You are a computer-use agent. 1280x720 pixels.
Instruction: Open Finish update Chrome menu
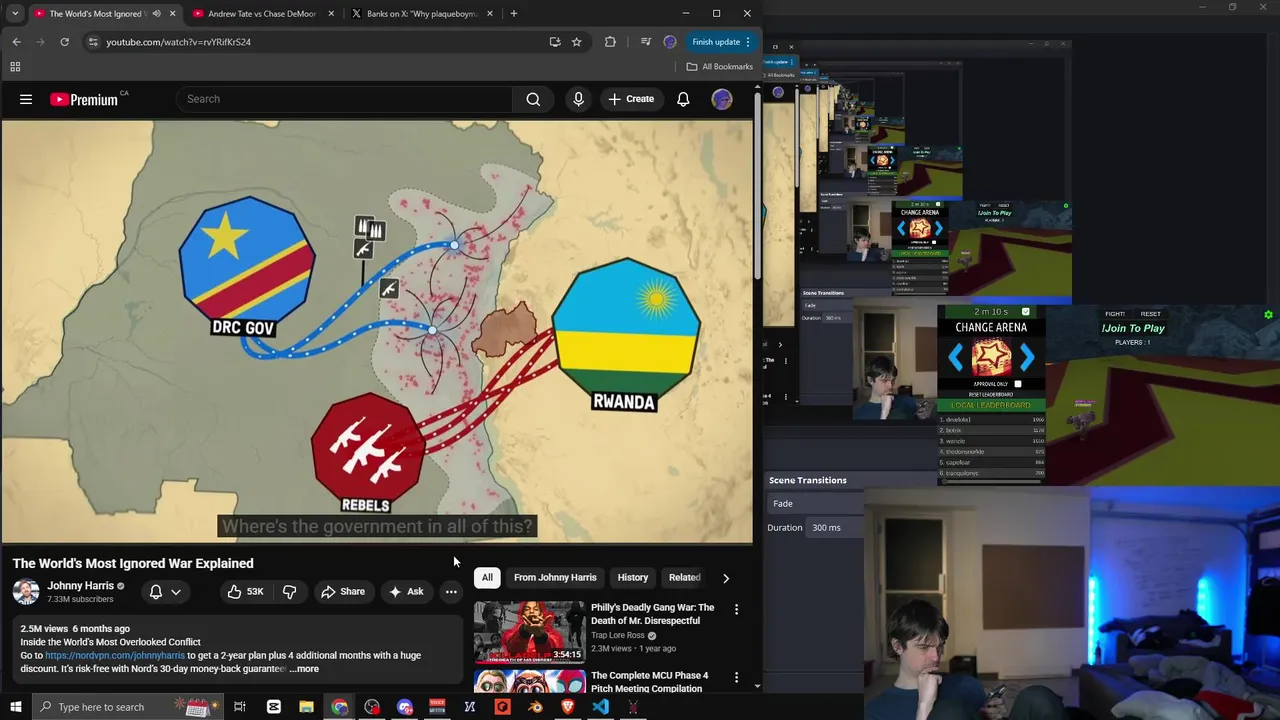[721, 42]
